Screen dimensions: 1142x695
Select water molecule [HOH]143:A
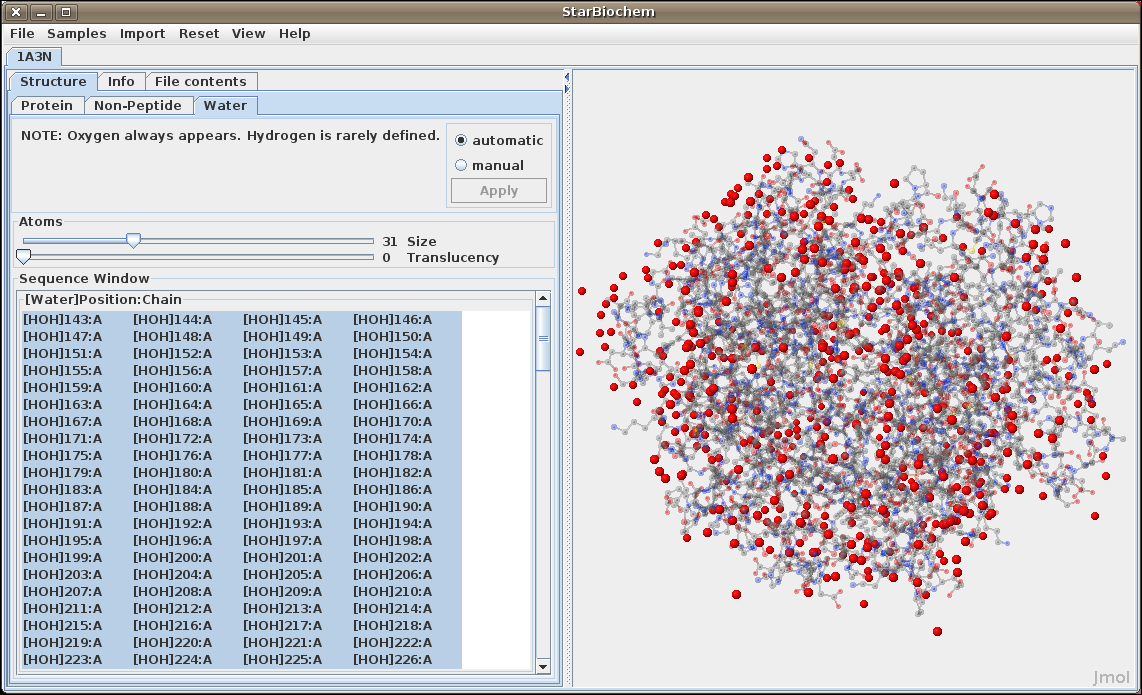(x=63, y=320)
